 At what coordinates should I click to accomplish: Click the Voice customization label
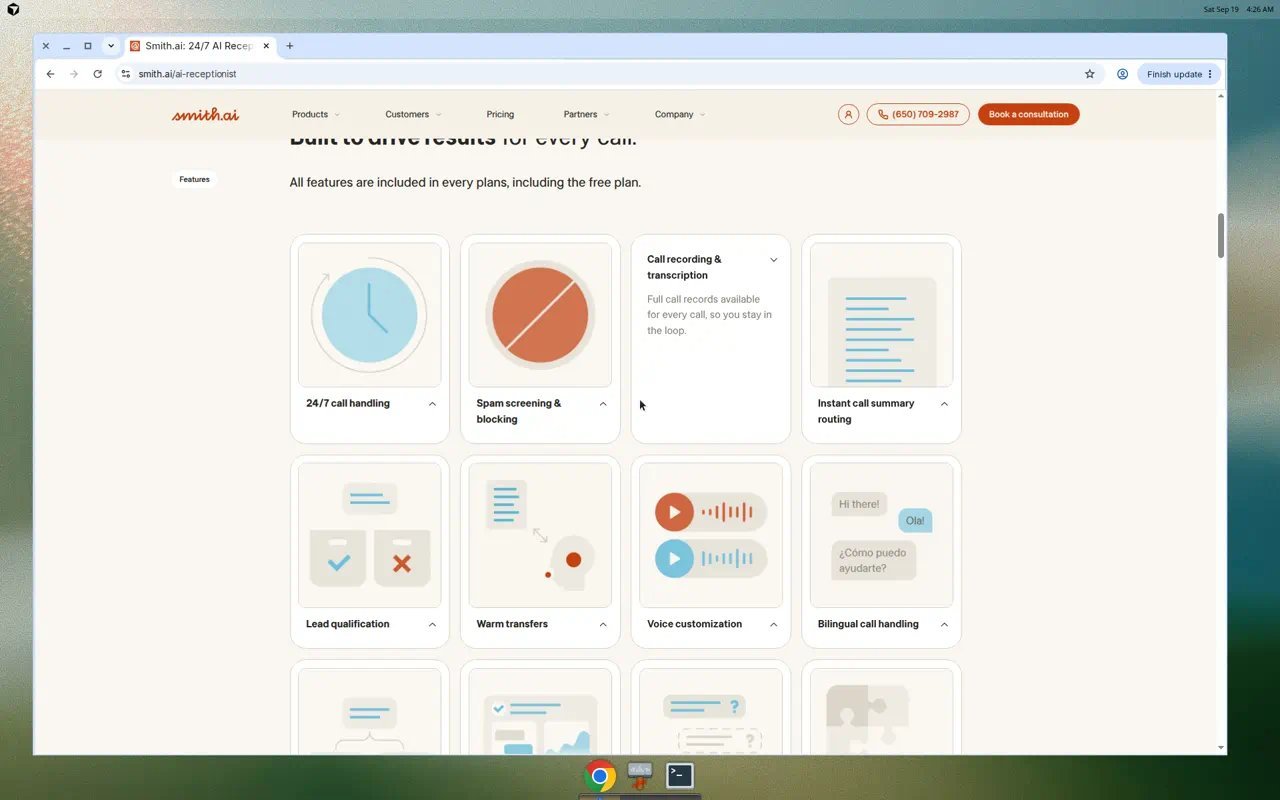click(694, 624)
